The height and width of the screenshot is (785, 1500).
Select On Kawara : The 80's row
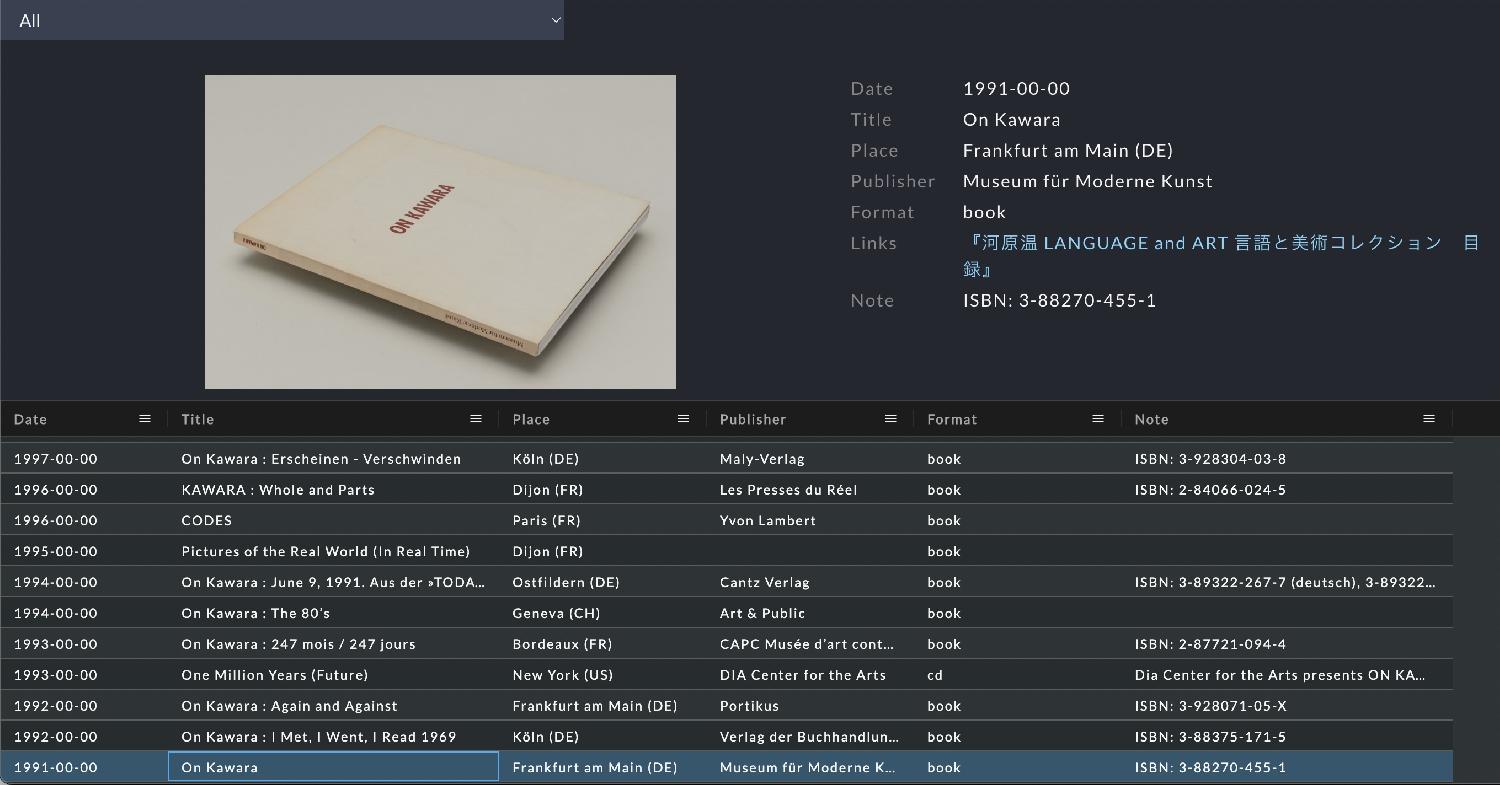point(256,613)
